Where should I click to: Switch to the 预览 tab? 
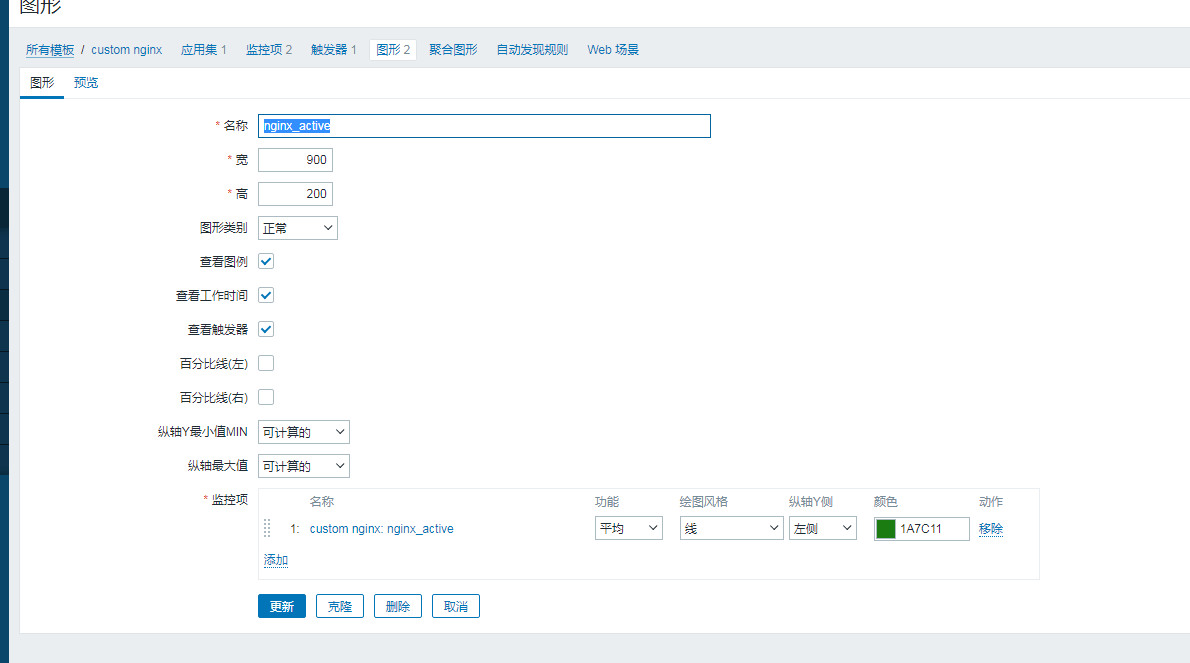(86, 83)
